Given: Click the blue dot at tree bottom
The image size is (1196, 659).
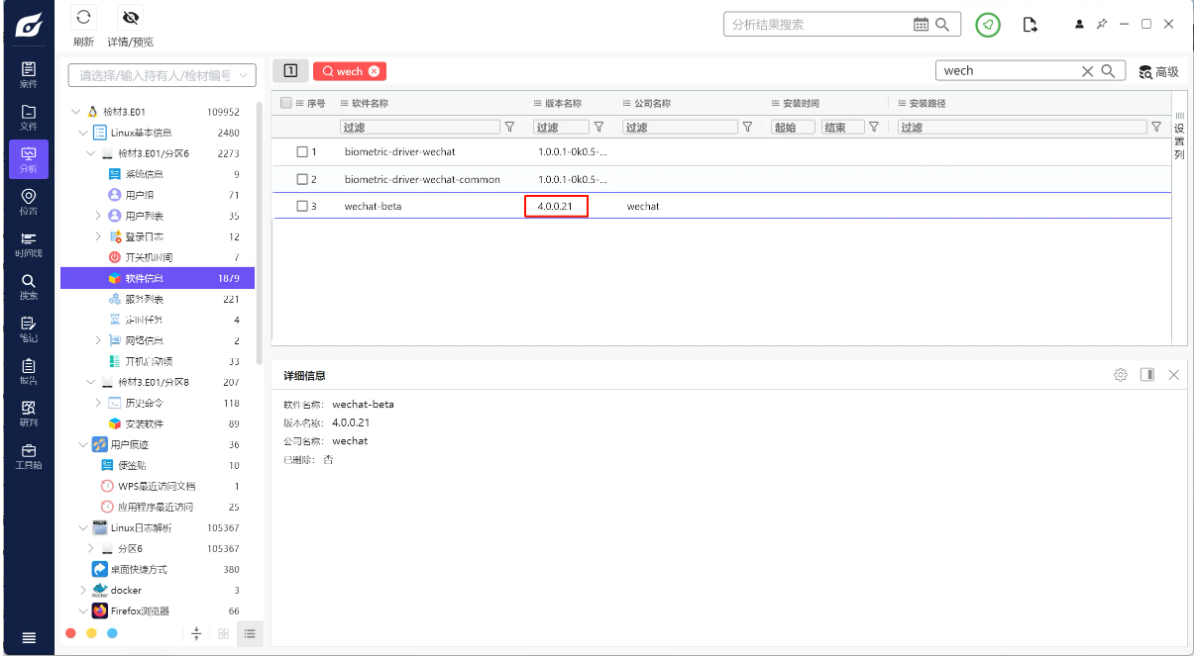Looking at the screenshot, I should 112,633.
